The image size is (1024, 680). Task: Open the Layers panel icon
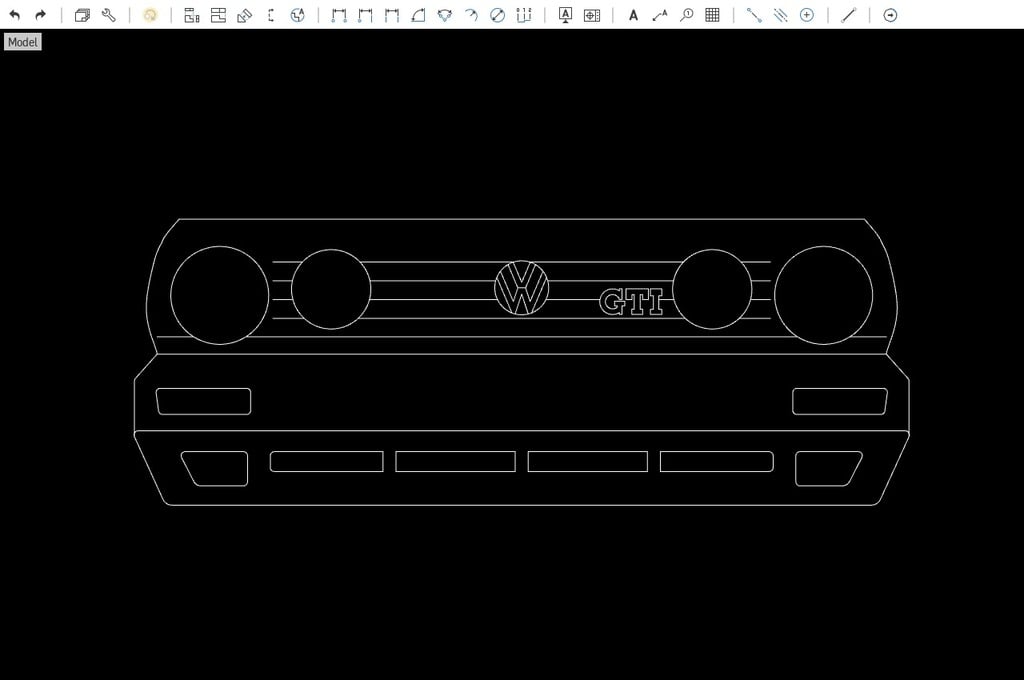81,15
